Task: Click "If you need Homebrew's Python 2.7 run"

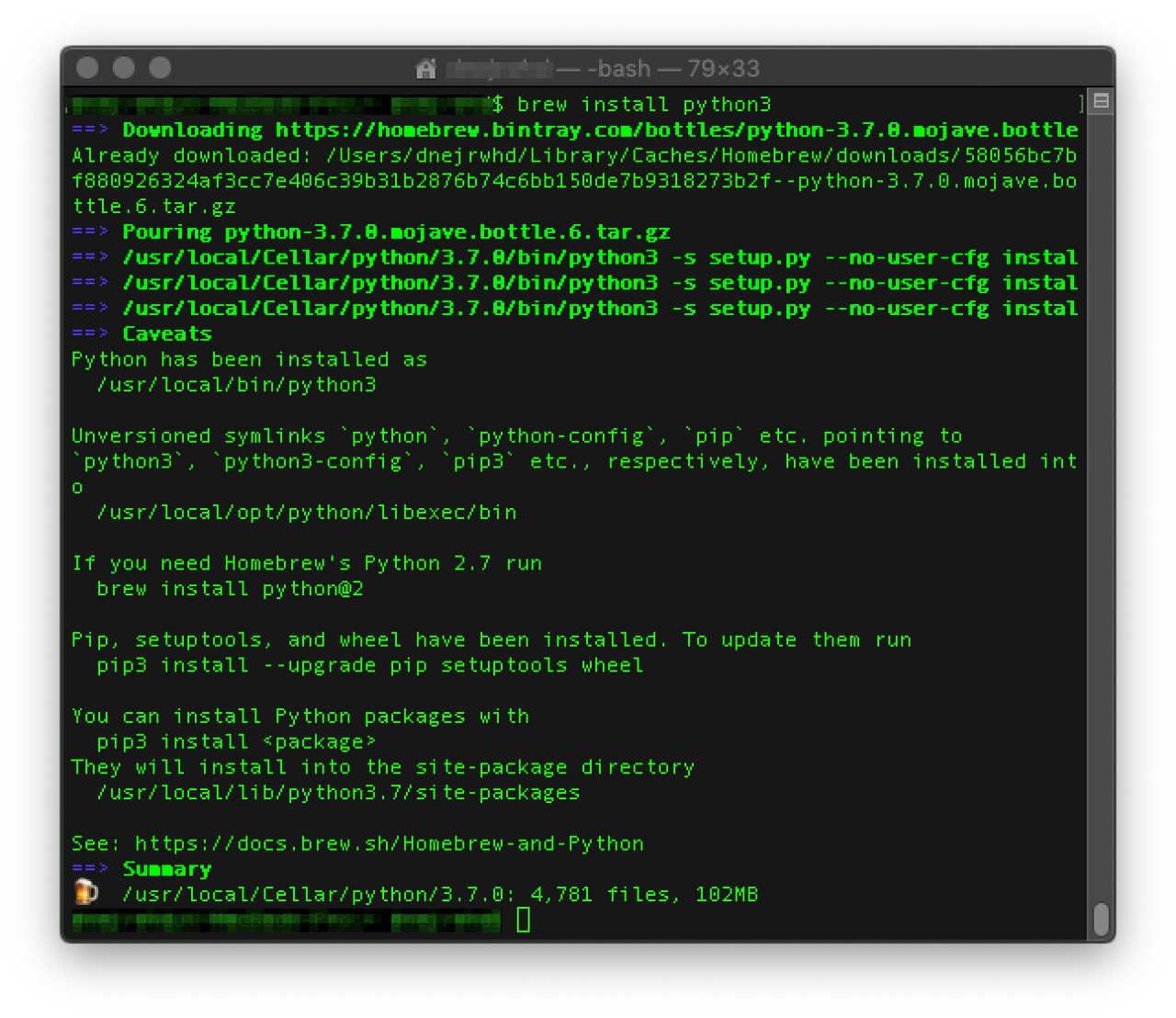Action: [307, 563]
